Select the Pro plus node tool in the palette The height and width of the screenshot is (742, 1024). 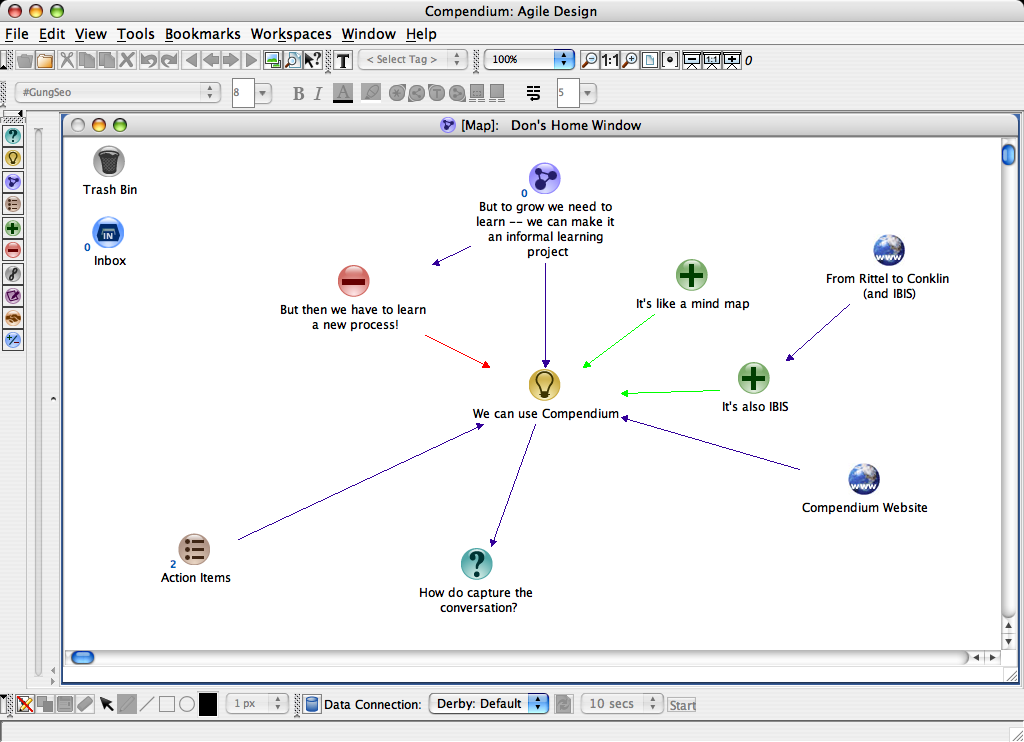click(12, 228)
